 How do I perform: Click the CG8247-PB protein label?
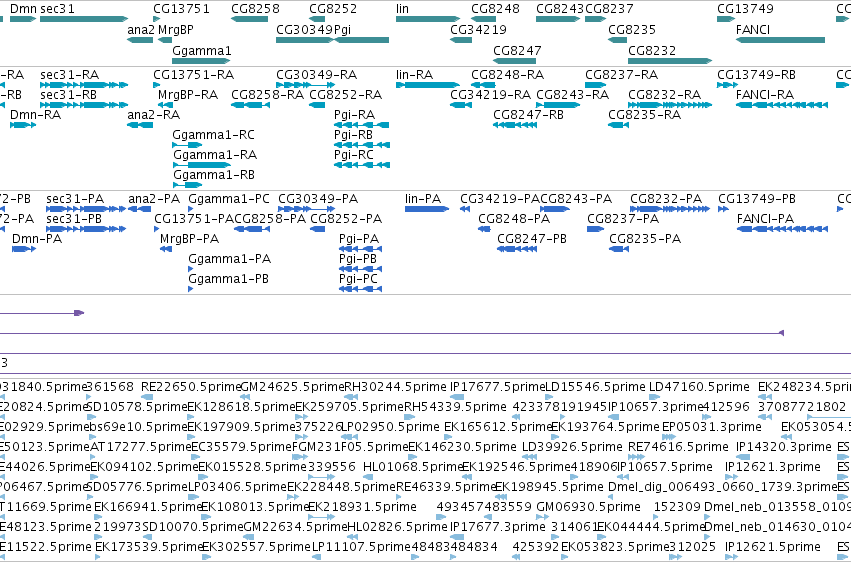(x=532, y=239)
